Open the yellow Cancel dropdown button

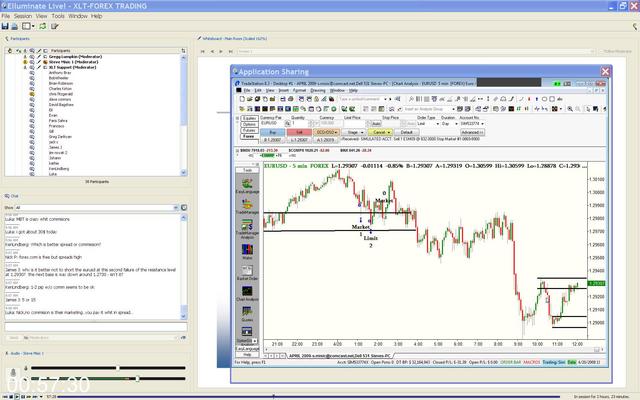click(x=380, y=132)
